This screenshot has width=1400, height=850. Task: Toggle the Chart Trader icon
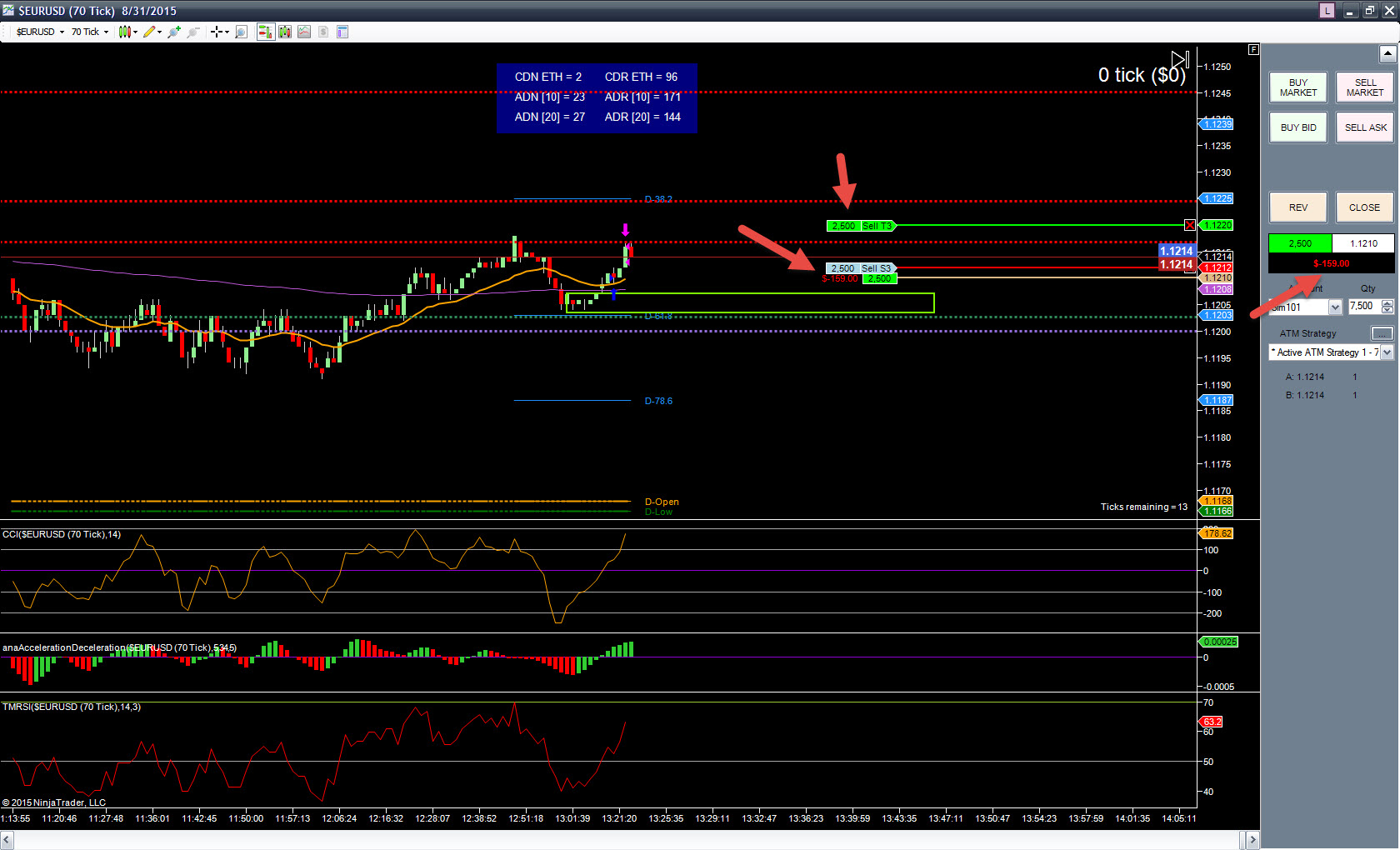(265, 32)
